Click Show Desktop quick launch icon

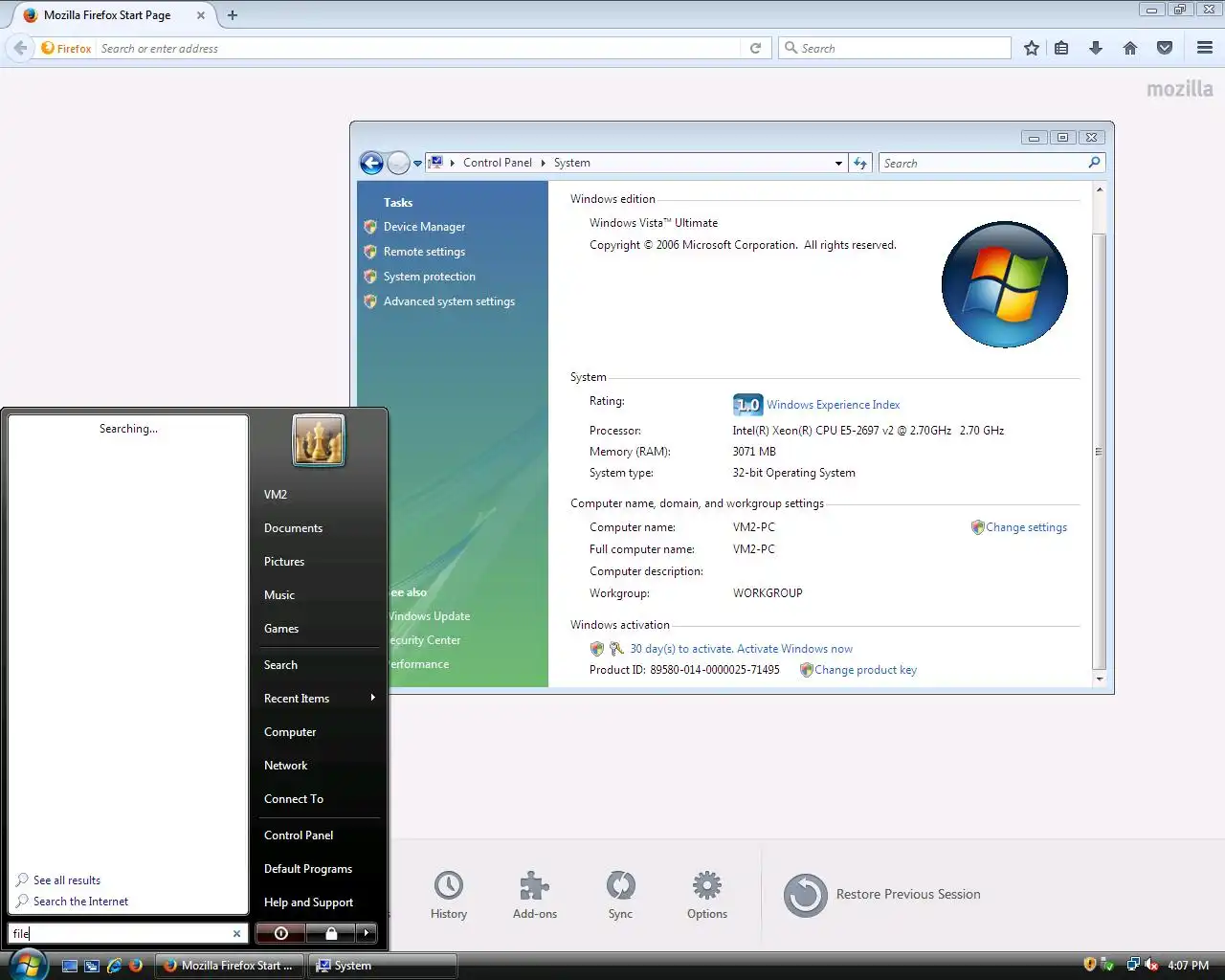click(70, 966)
